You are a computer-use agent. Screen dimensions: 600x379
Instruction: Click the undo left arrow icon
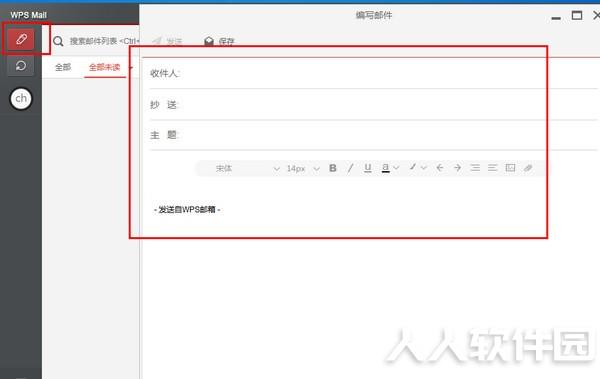440,168
